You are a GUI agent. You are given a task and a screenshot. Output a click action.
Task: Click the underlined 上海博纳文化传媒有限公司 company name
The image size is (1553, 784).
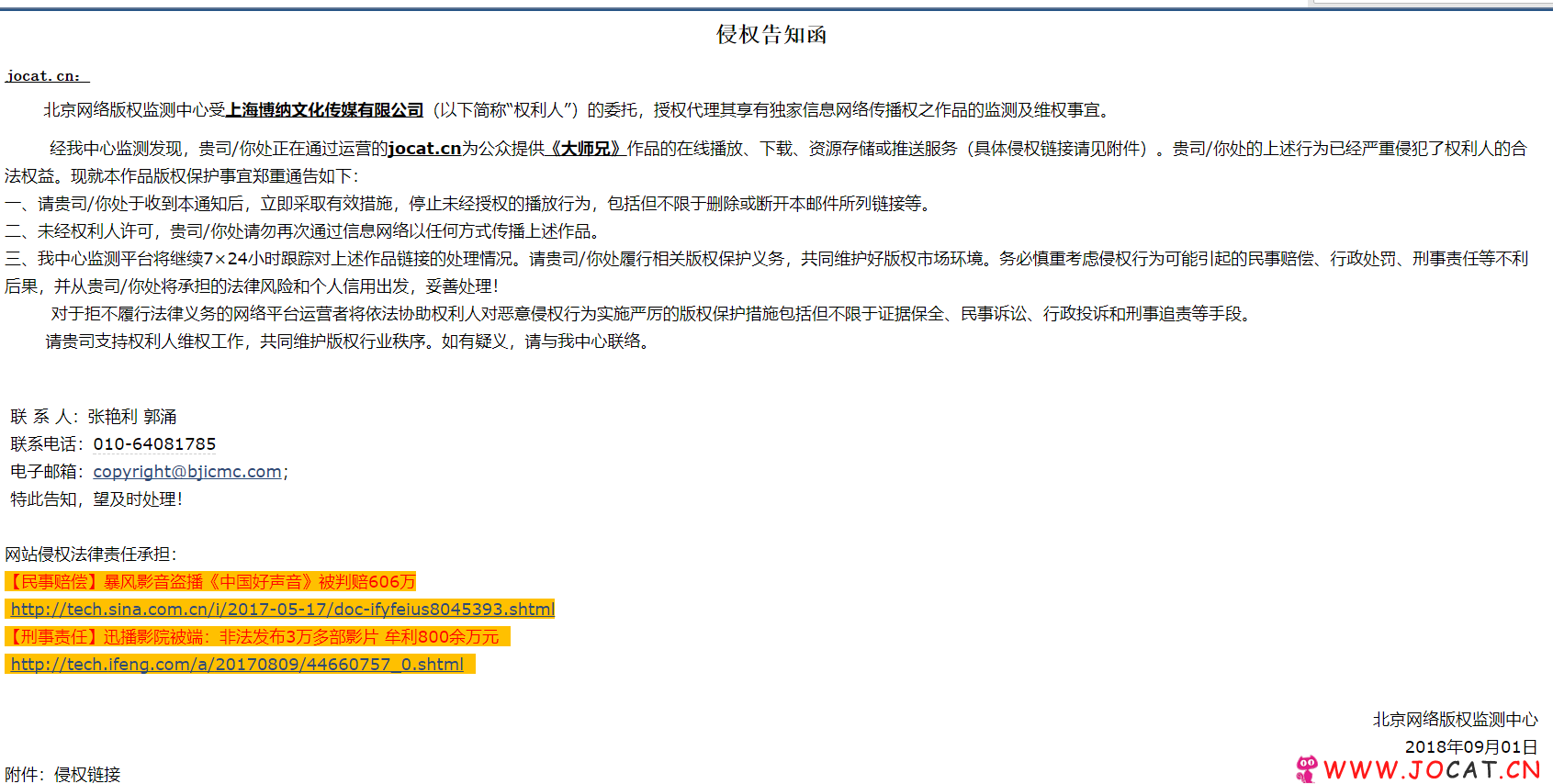click(325, 110)
